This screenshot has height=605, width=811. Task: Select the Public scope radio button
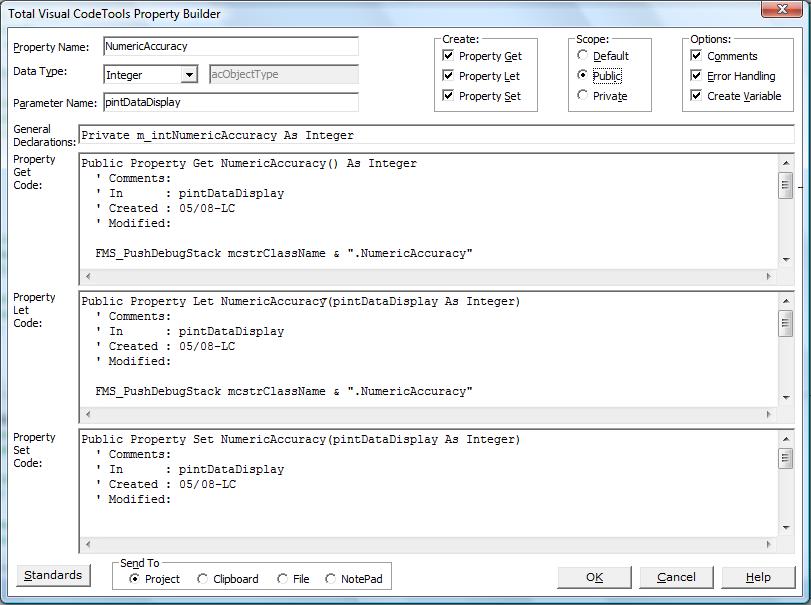click(582, 75)
